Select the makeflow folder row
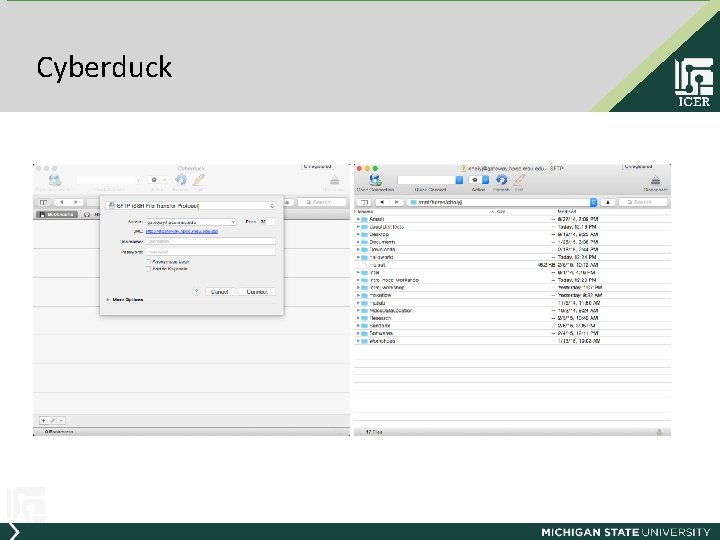Screen dimensions: 720x540 512,295
